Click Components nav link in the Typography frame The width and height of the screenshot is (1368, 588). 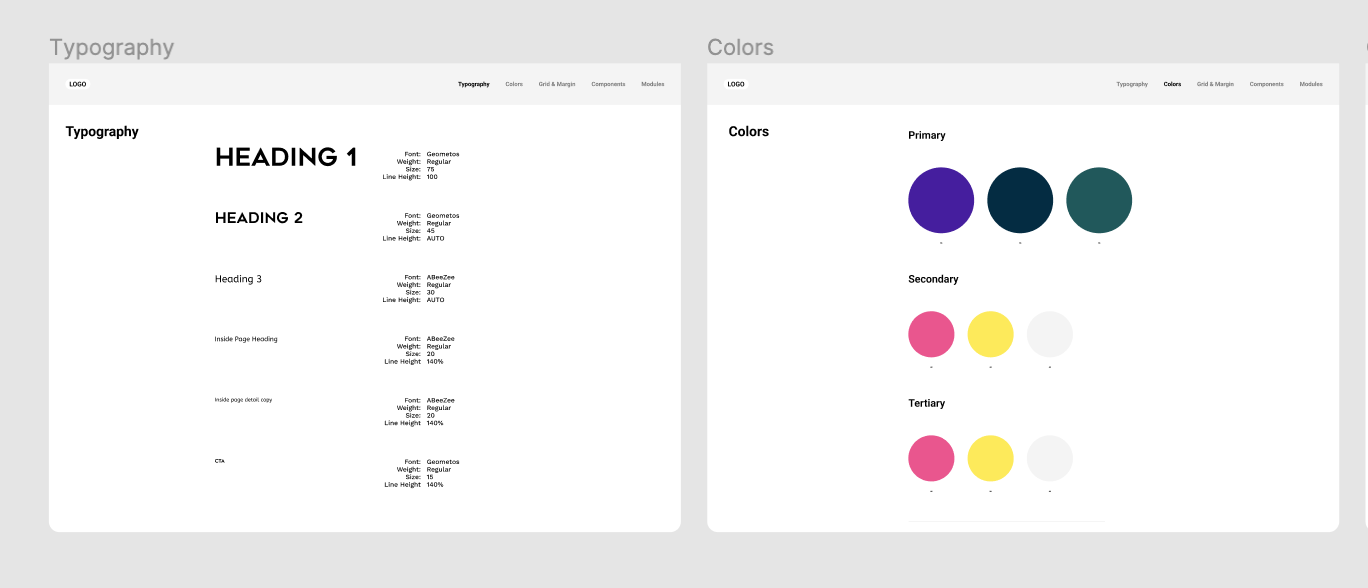click(x=608, y=84)
